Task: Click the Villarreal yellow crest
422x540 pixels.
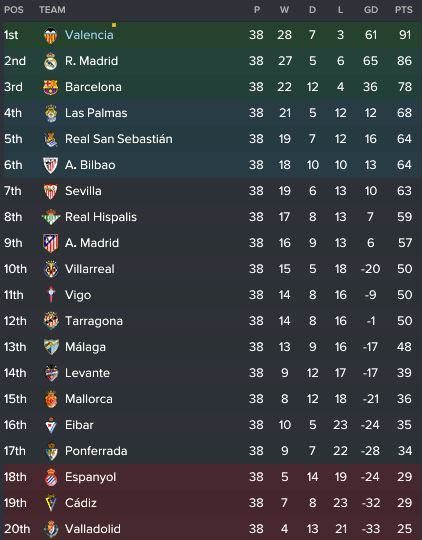Action: click(x=51, y=269)
